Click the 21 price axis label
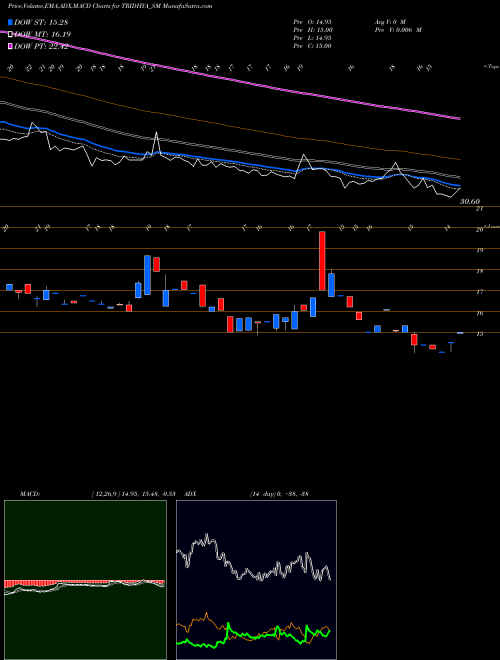The height and width of the screenshot is (660, 500). click(479, 208)
